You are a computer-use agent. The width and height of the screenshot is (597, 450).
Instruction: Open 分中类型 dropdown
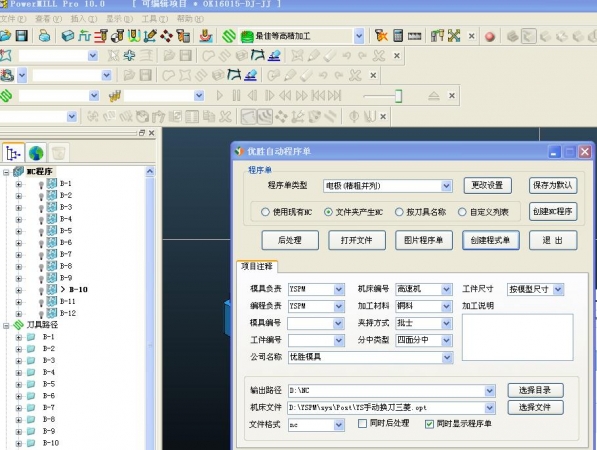tap(447, 340)
